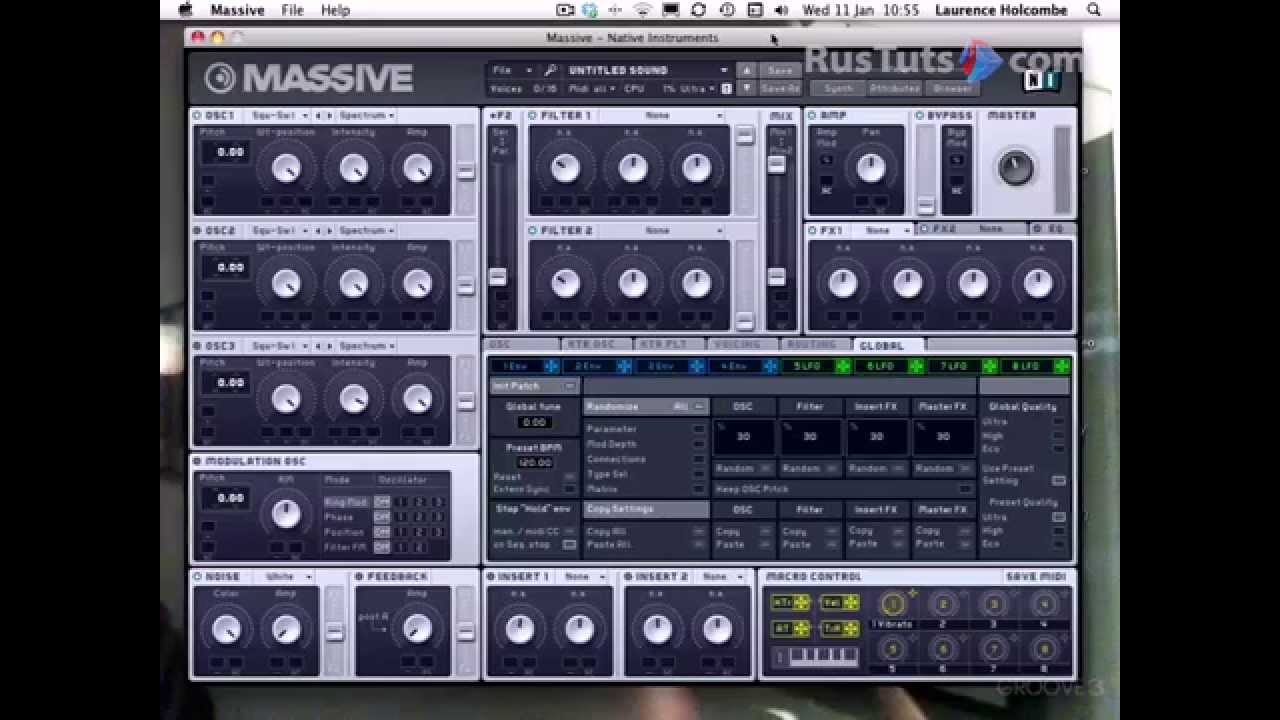Click the 2 Env modulation cross handle
The height and width of the screenshot is (720, 1280).
tap(624, 367)
